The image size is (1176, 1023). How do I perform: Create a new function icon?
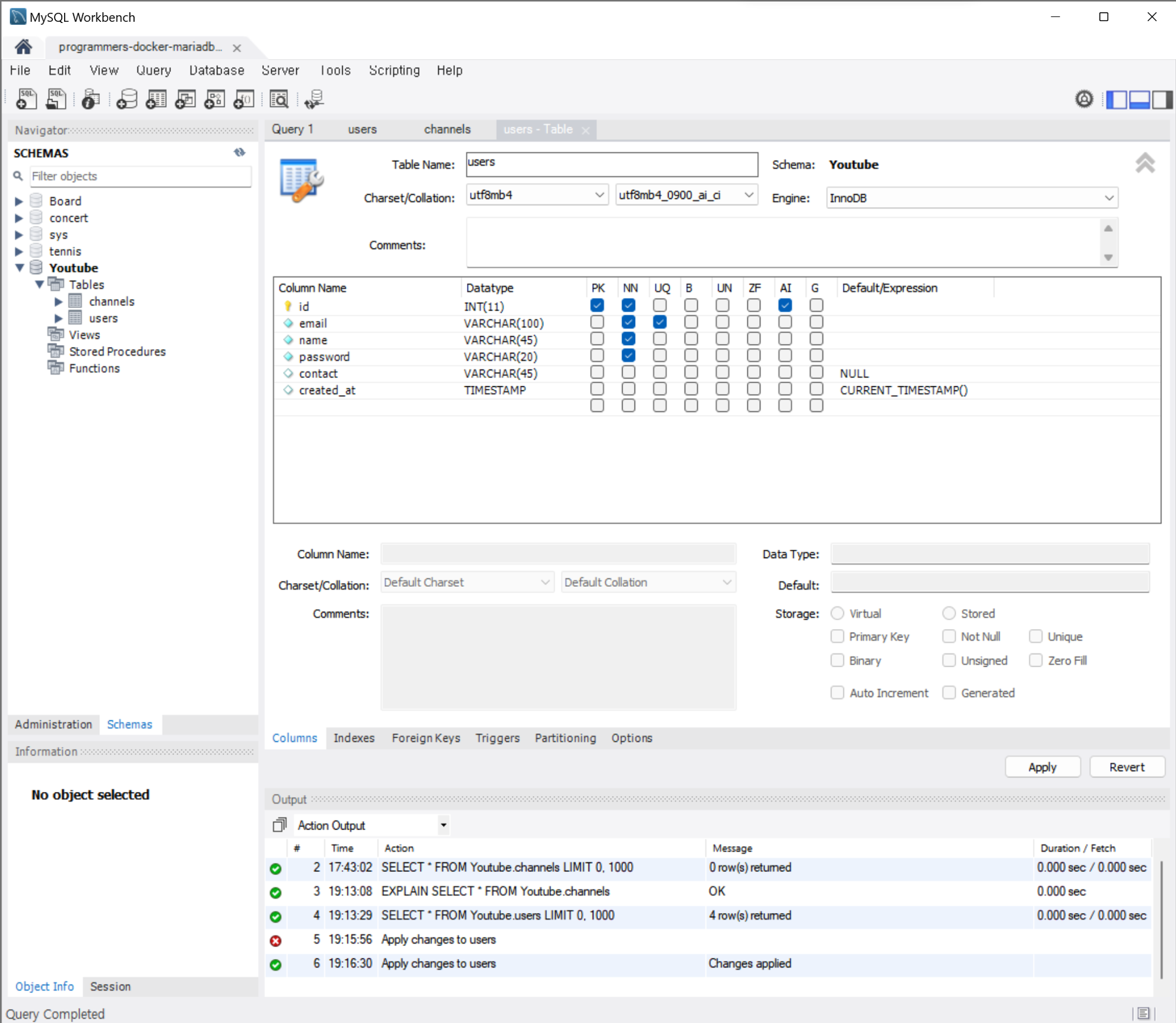pos(244,99)
